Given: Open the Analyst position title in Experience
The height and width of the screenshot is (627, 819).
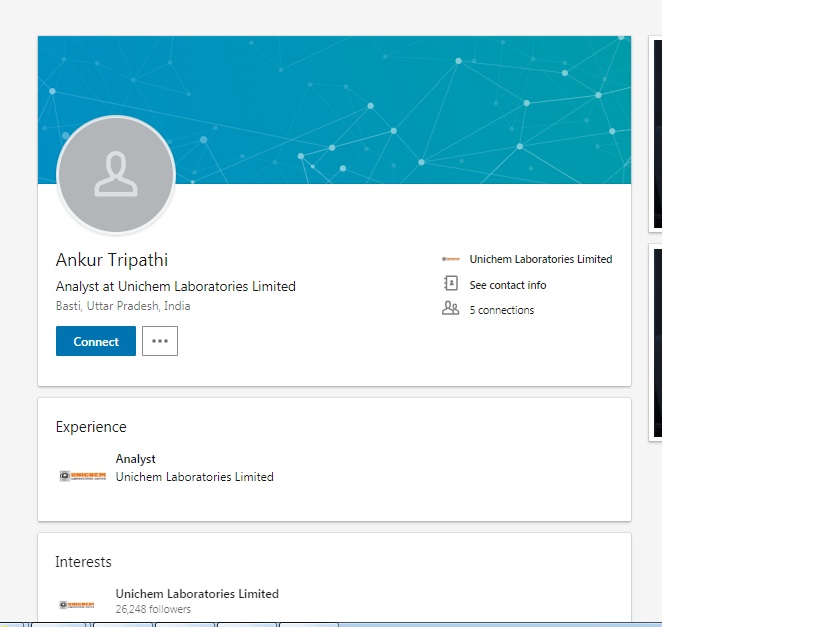Looking at the screenshot, I should 135,459.
